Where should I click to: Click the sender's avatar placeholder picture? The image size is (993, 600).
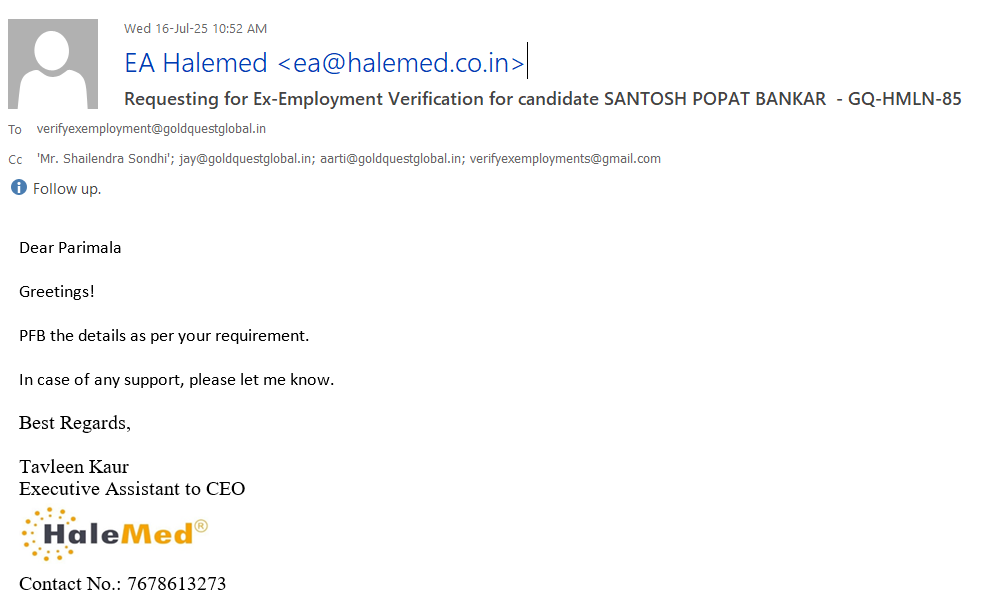point(53,64)
